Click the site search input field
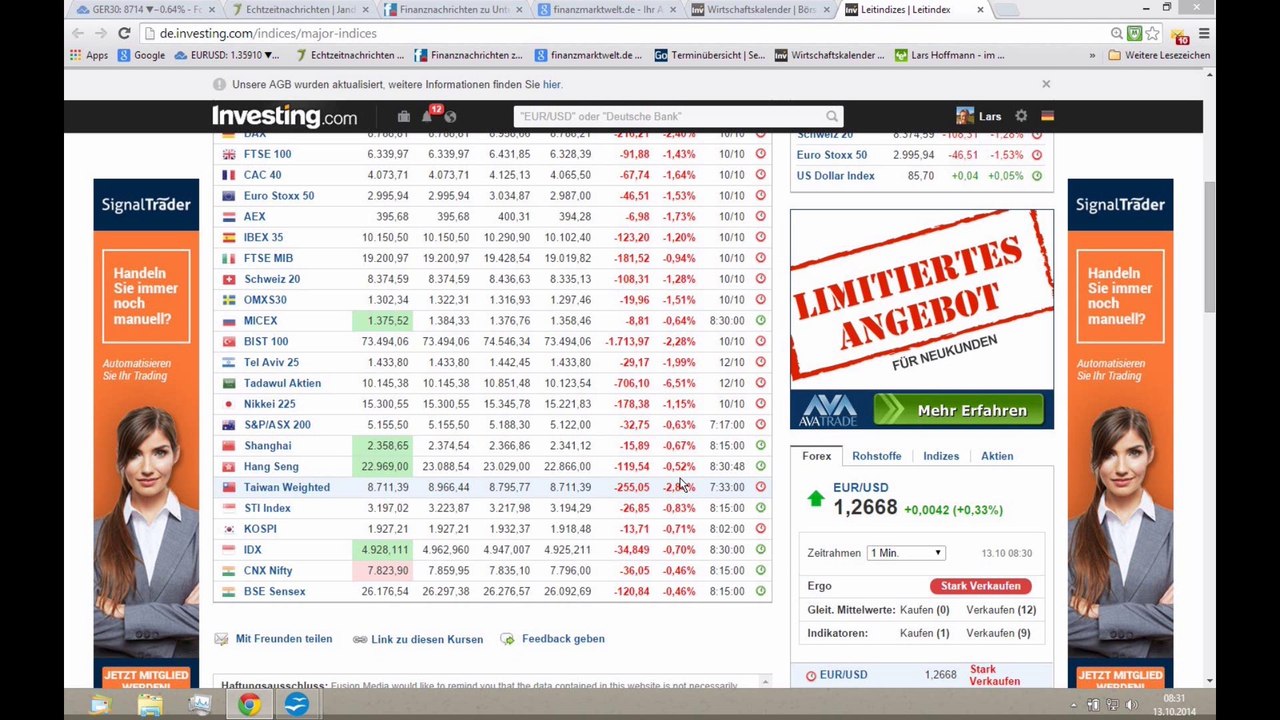 click(678, 116)
